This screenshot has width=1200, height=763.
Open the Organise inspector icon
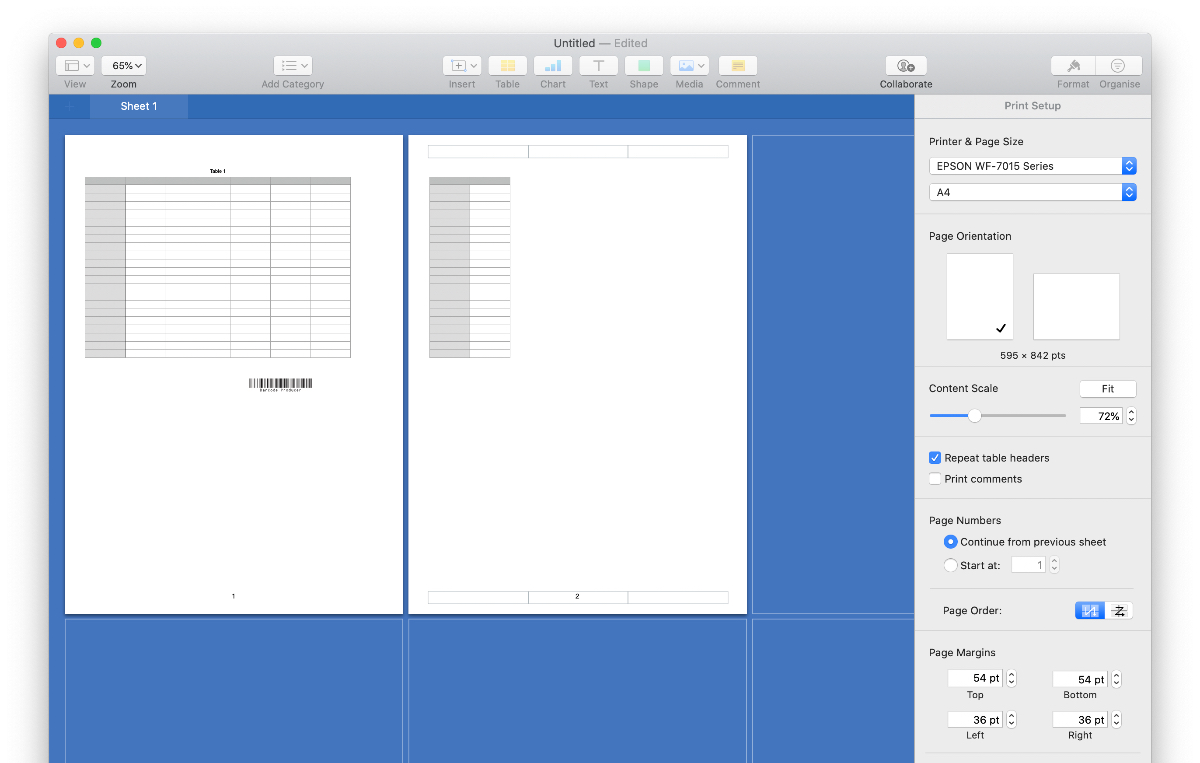[x=1119, y=66]
